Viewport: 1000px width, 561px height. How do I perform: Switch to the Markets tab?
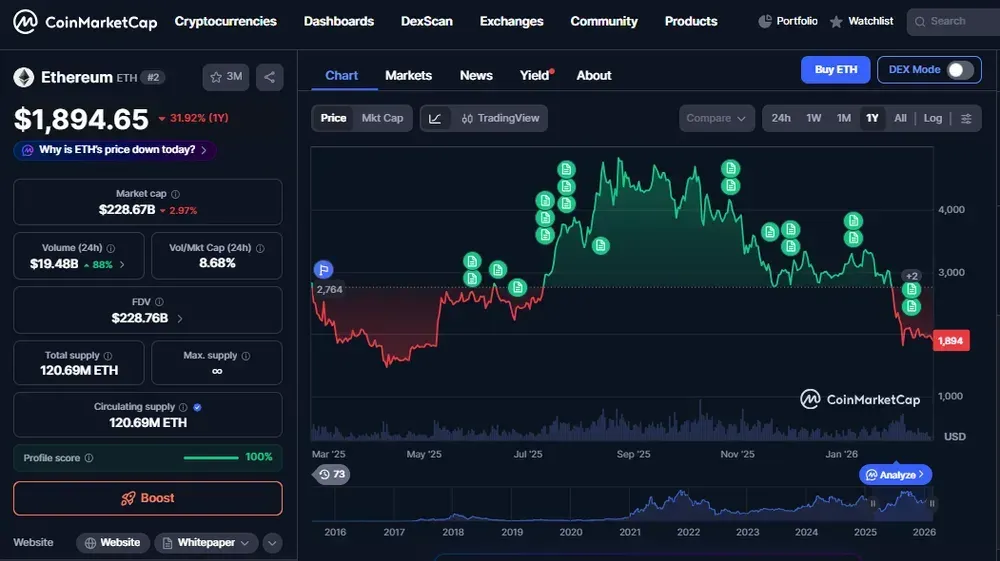pyautogui.click(x=408, y=76)
